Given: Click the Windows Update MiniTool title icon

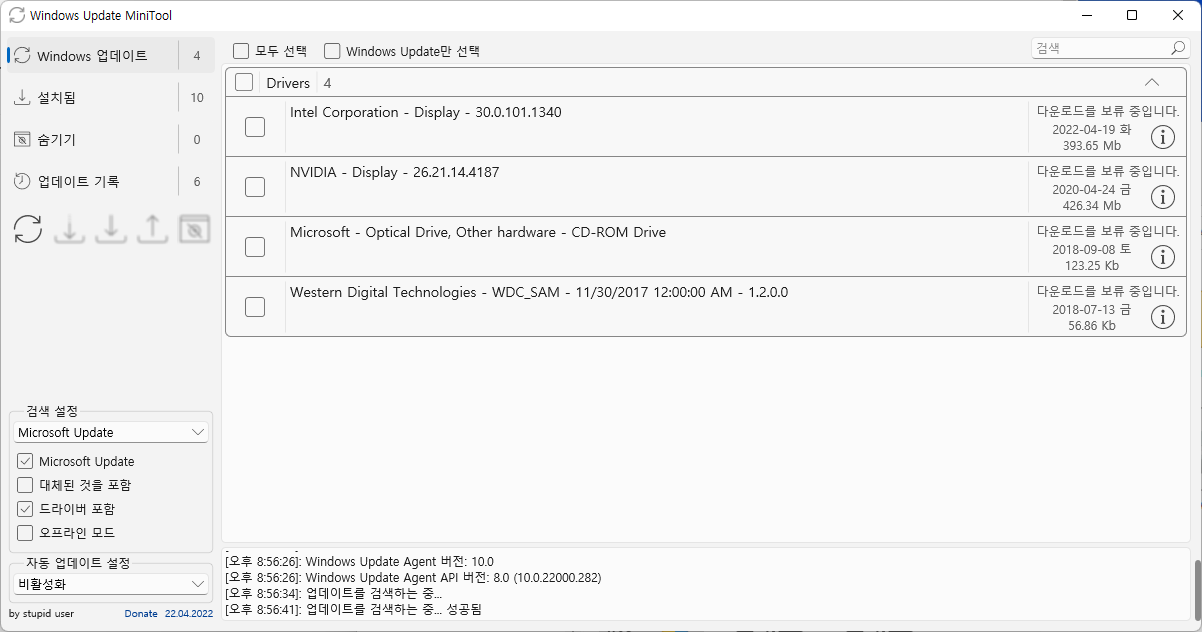Looking at the screenshot, I should pyautogui.click(x=17, y=15).
